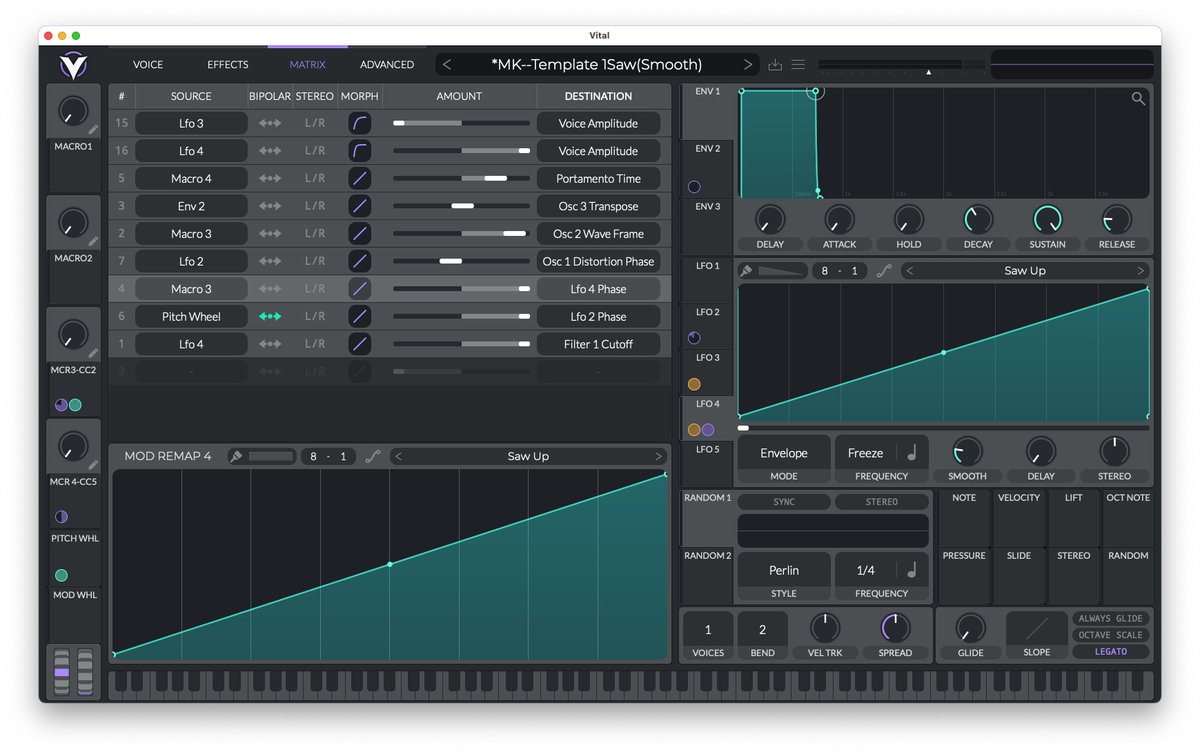Viewport: 1200px width, 754px height.
Task: Enable SYNC on the Random 1 generator
Action: tap(784, 501)
